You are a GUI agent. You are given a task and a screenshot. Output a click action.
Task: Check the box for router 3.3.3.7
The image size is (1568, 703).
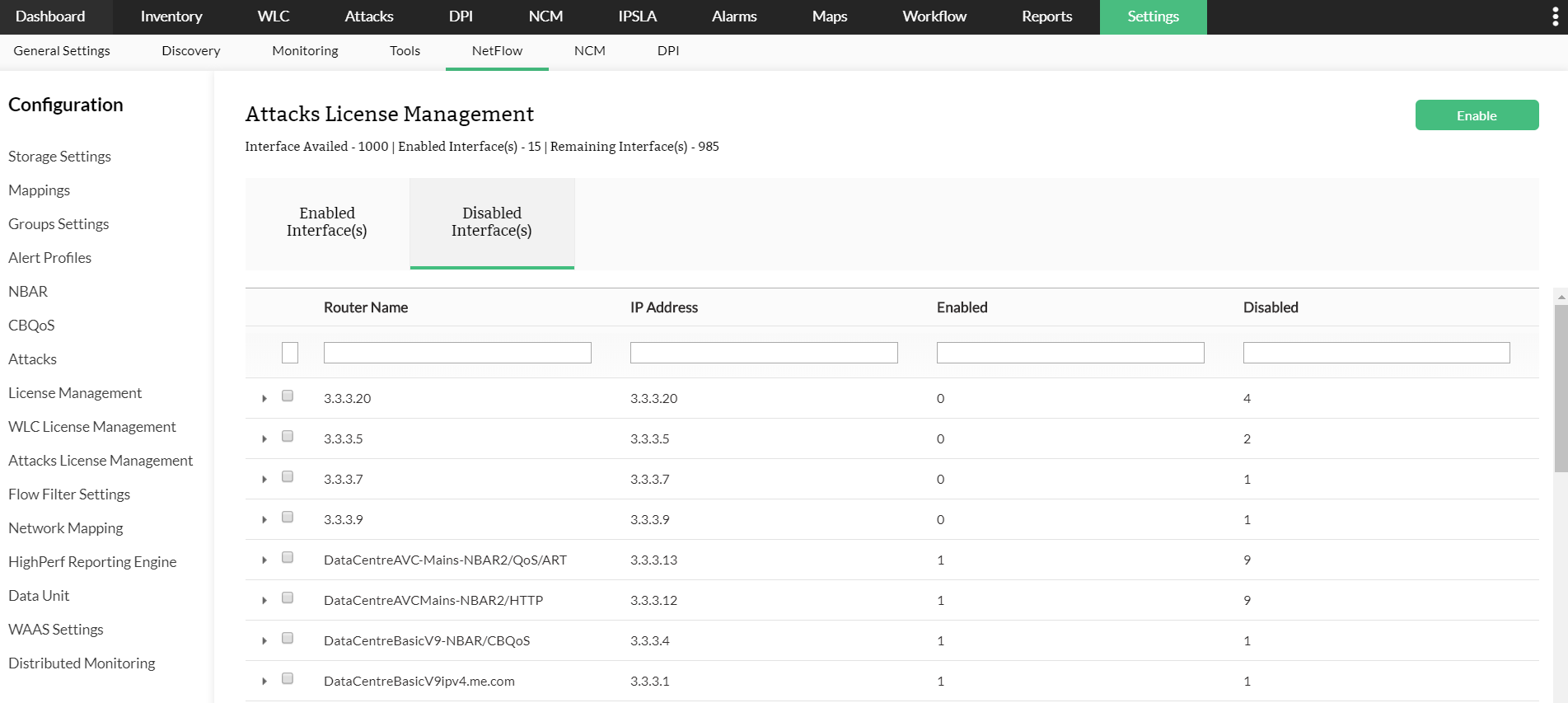tap(288, 477)
